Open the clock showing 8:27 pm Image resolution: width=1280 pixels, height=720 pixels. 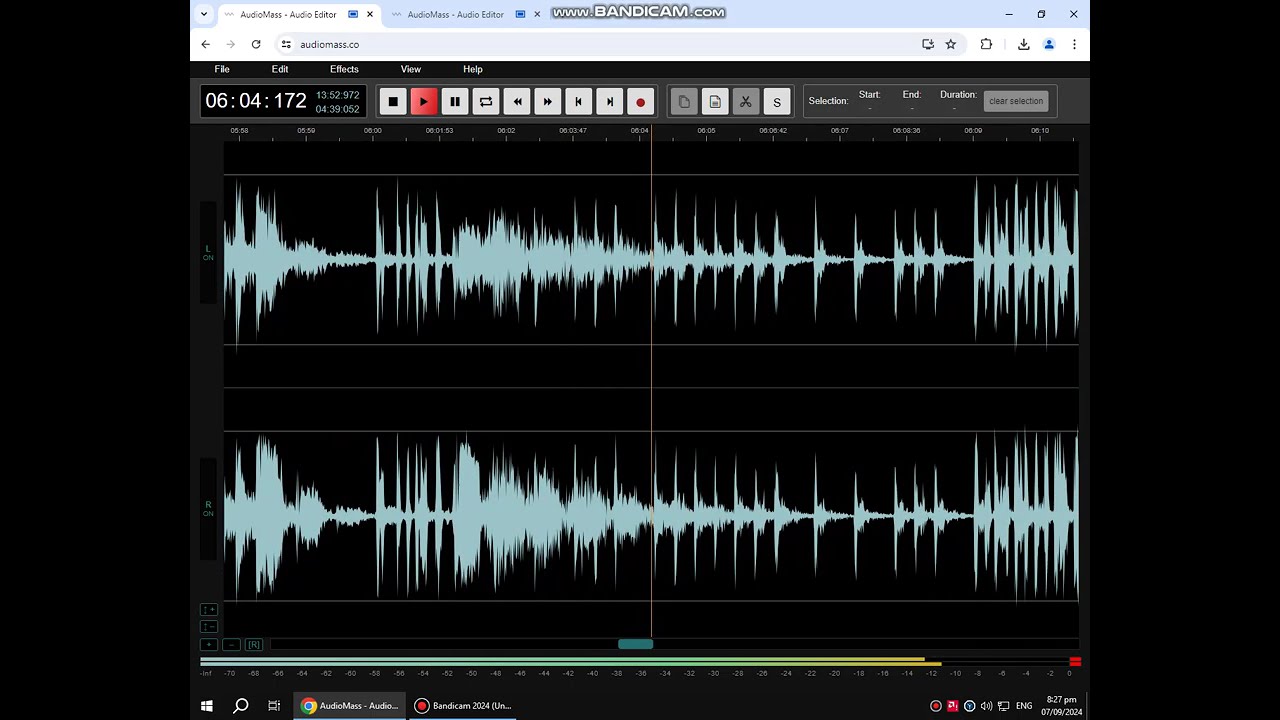(1062, 706)
